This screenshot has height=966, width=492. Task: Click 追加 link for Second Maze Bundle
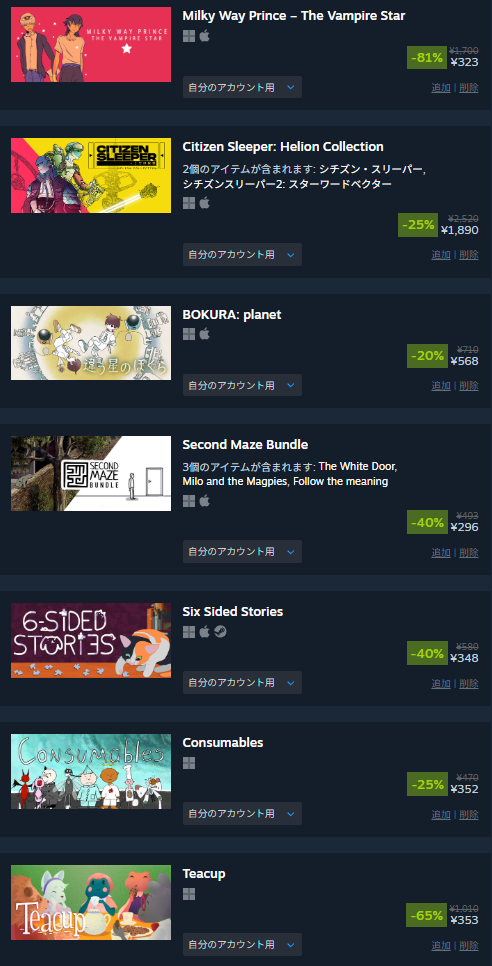(441, 553)
